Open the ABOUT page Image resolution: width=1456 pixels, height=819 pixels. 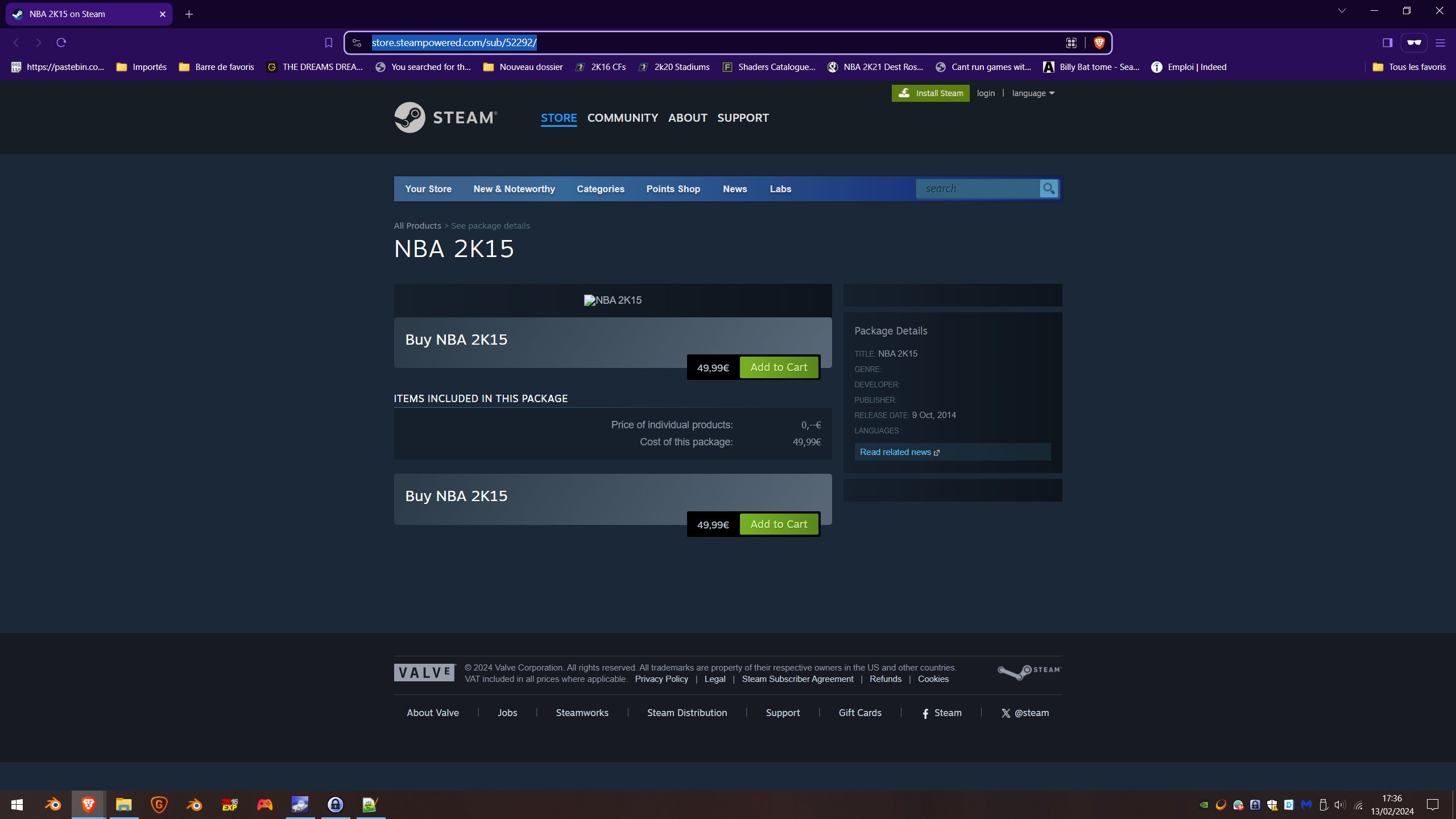(688, 118)
